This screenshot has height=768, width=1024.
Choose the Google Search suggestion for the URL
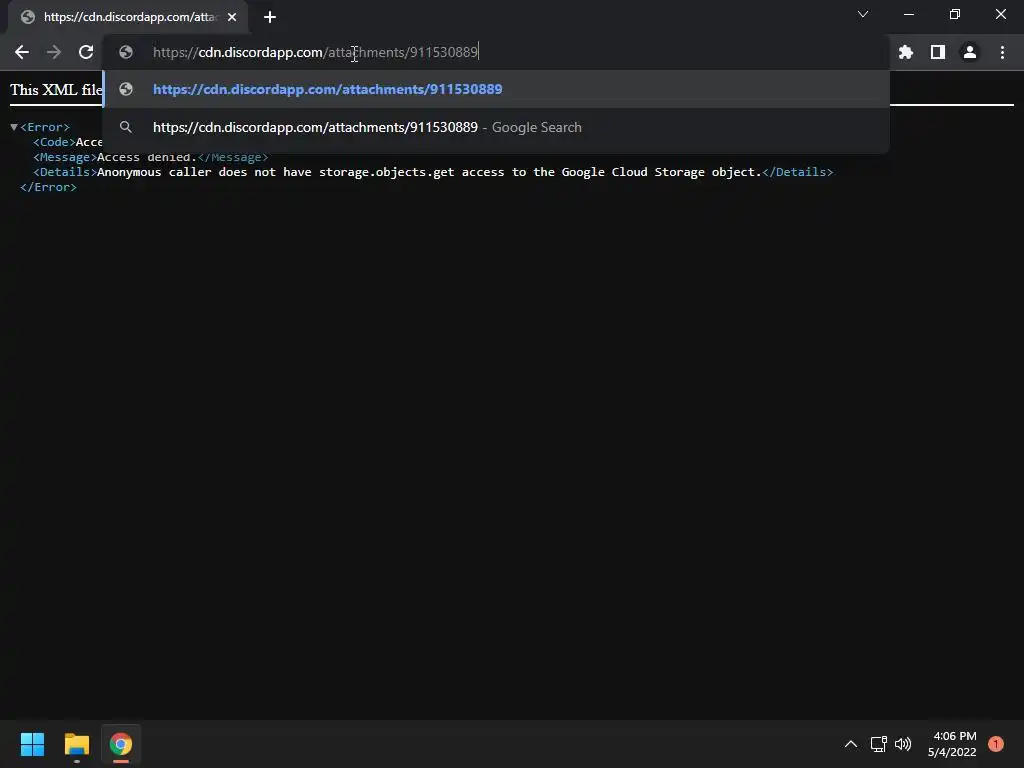(496, 127)
